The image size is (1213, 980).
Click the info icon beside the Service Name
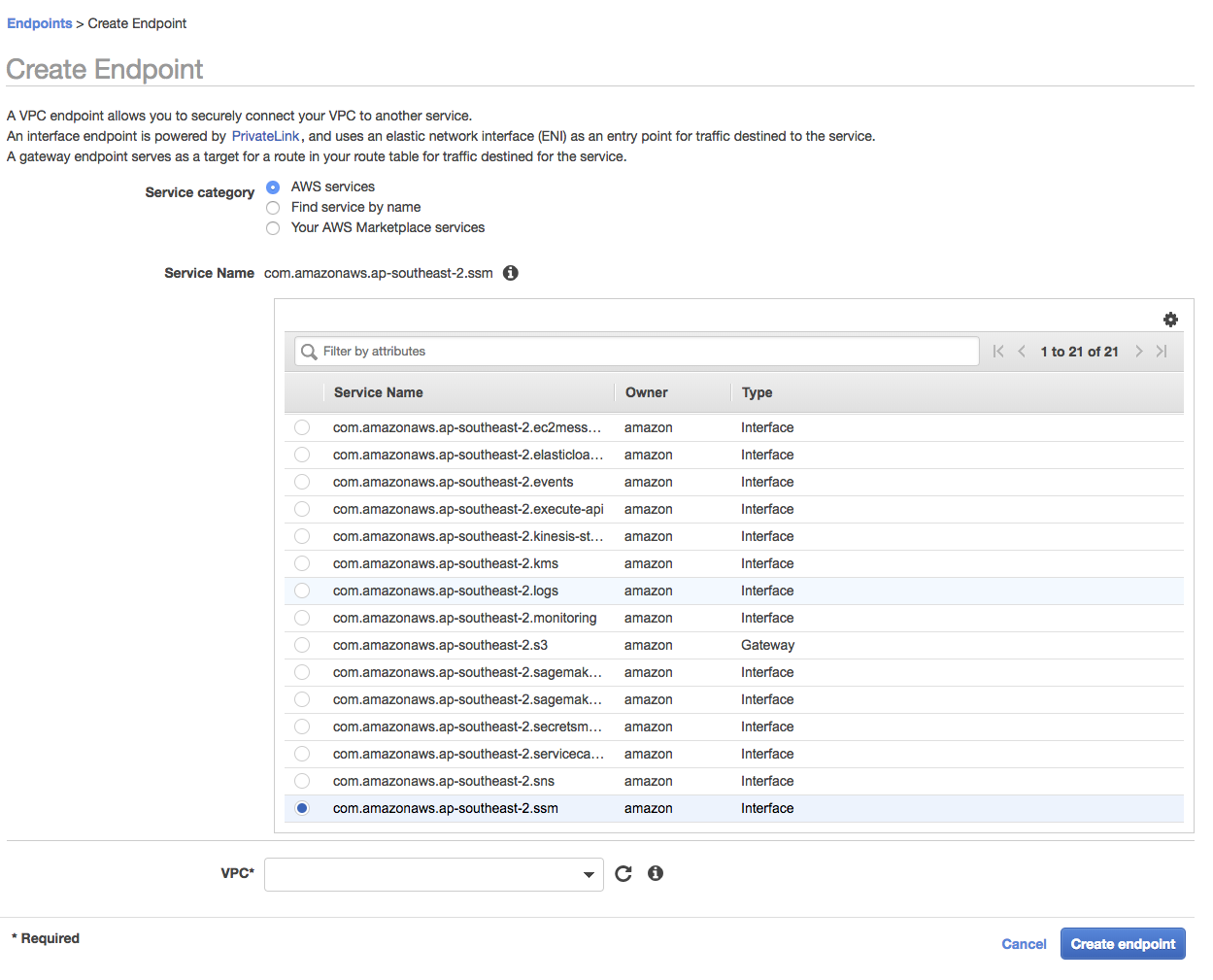(x=510, y=273)
